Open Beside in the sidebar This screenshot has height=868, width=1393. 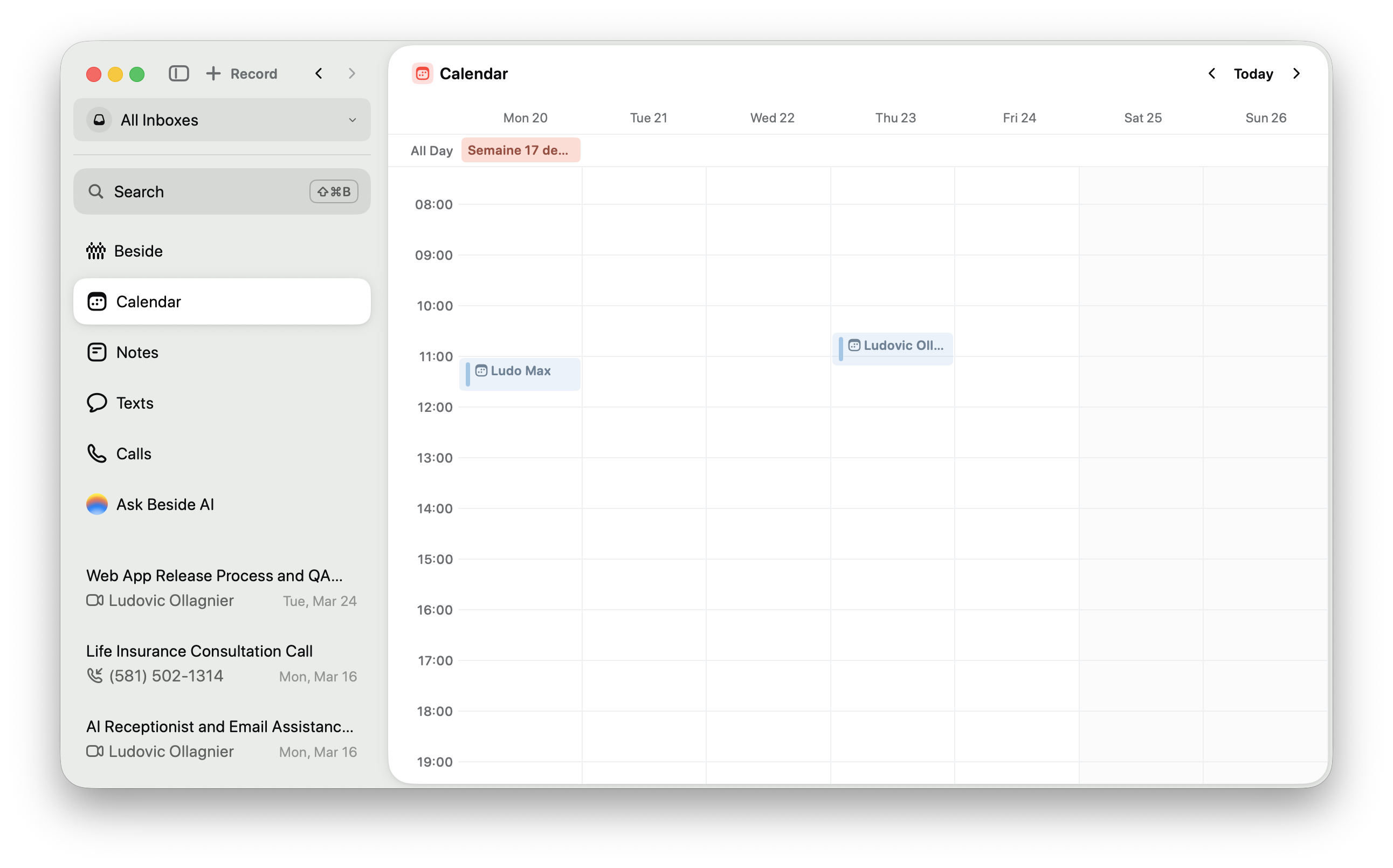(222, 251)
